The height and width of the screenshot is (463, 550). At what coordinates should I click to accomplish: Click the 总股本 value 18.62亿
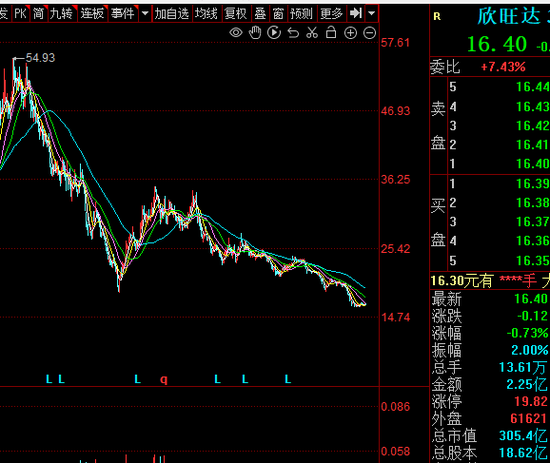pos(523,452)
